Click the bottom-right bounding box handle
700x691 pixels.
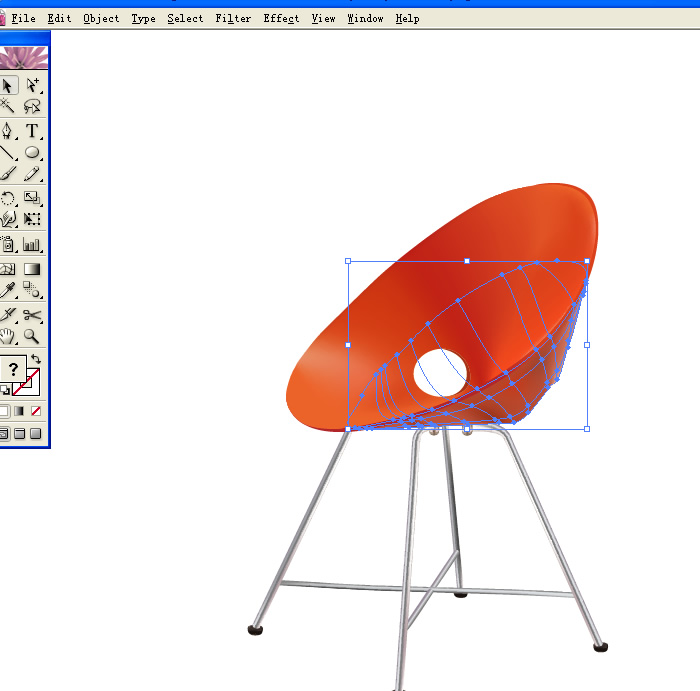coord(587,429)
